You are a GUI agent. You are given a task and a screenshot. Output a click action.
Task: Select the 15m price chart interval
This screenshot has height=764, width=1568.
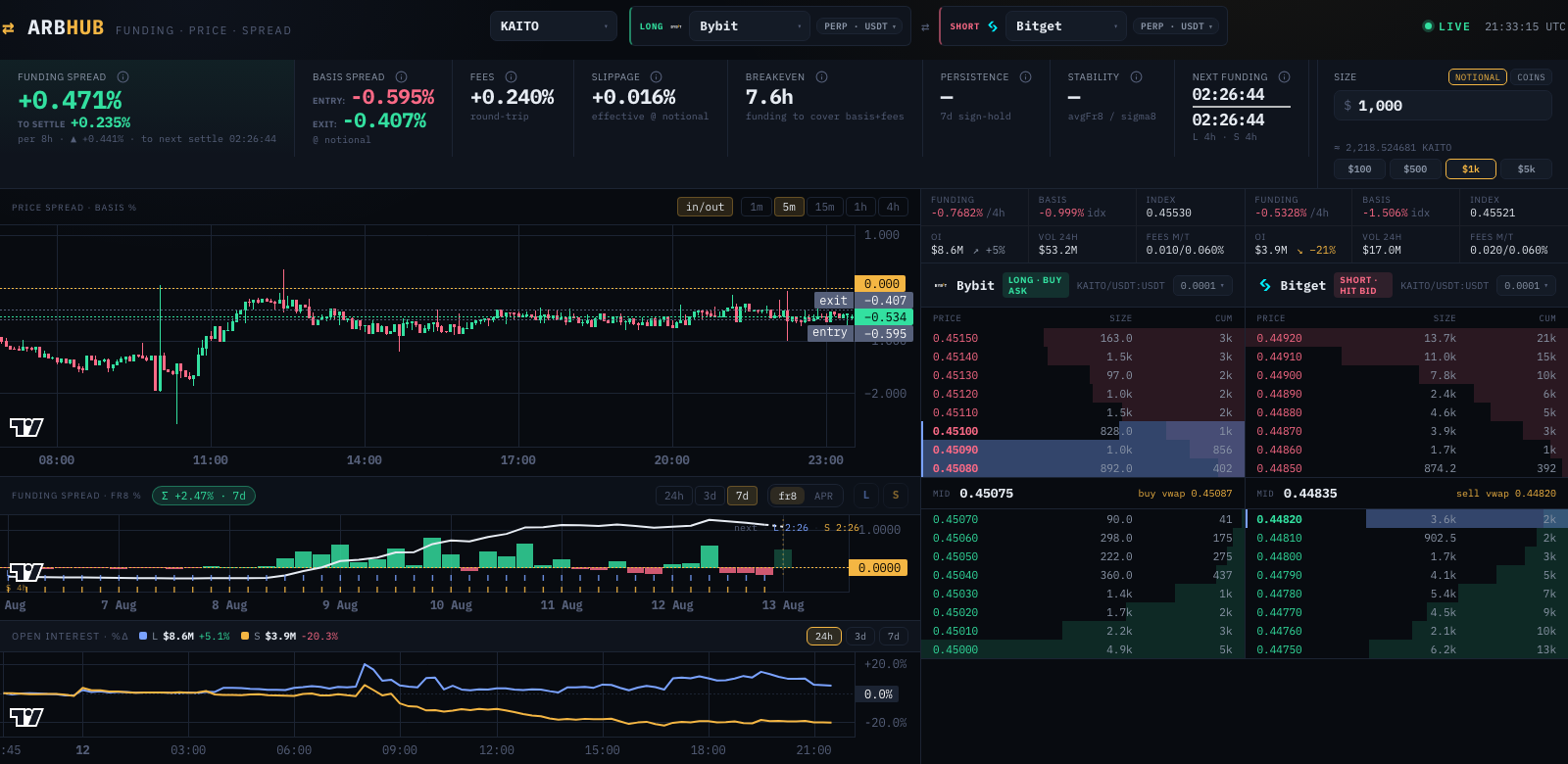coord(825,207)
